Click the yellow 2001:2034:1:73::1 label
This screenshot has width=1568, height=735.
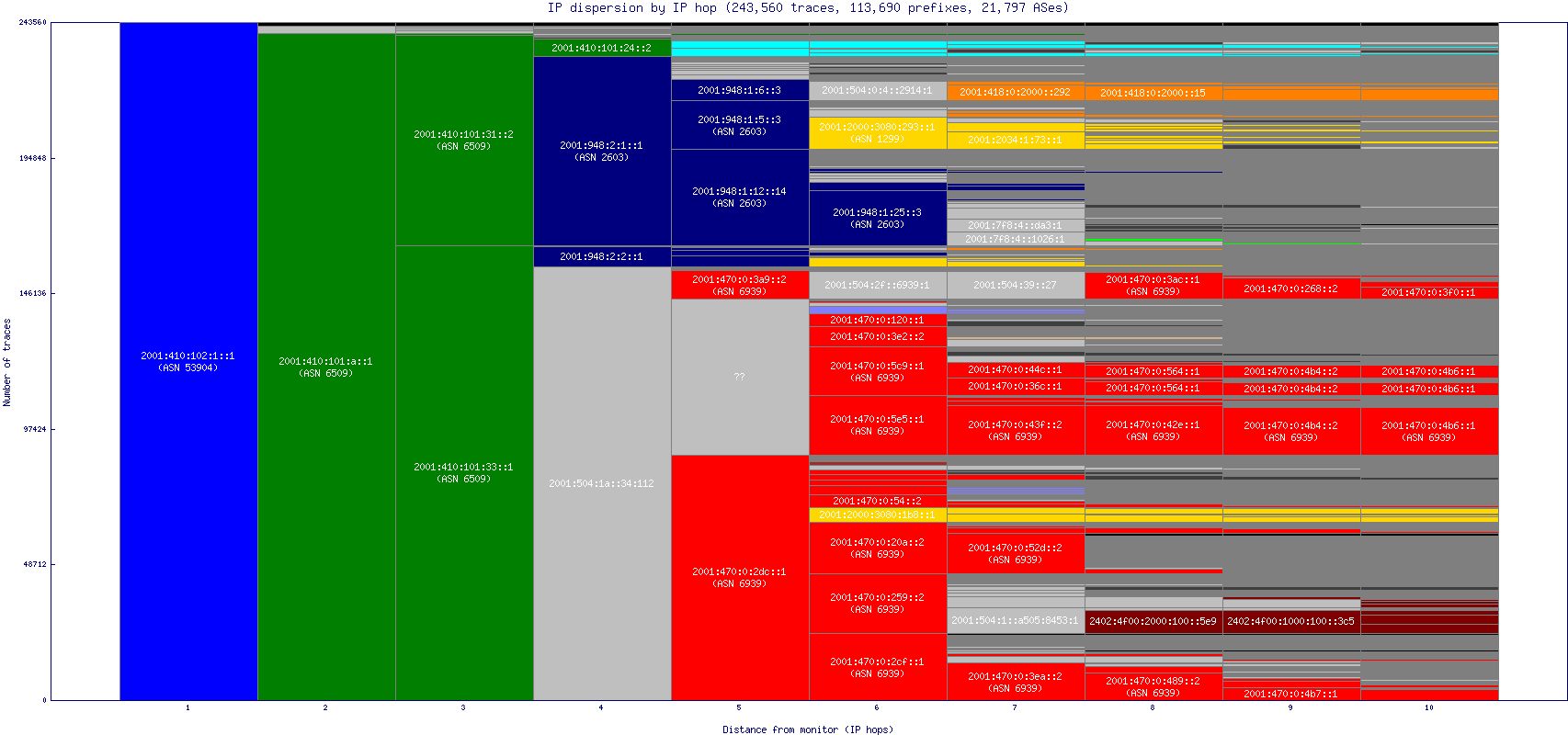1016,140
